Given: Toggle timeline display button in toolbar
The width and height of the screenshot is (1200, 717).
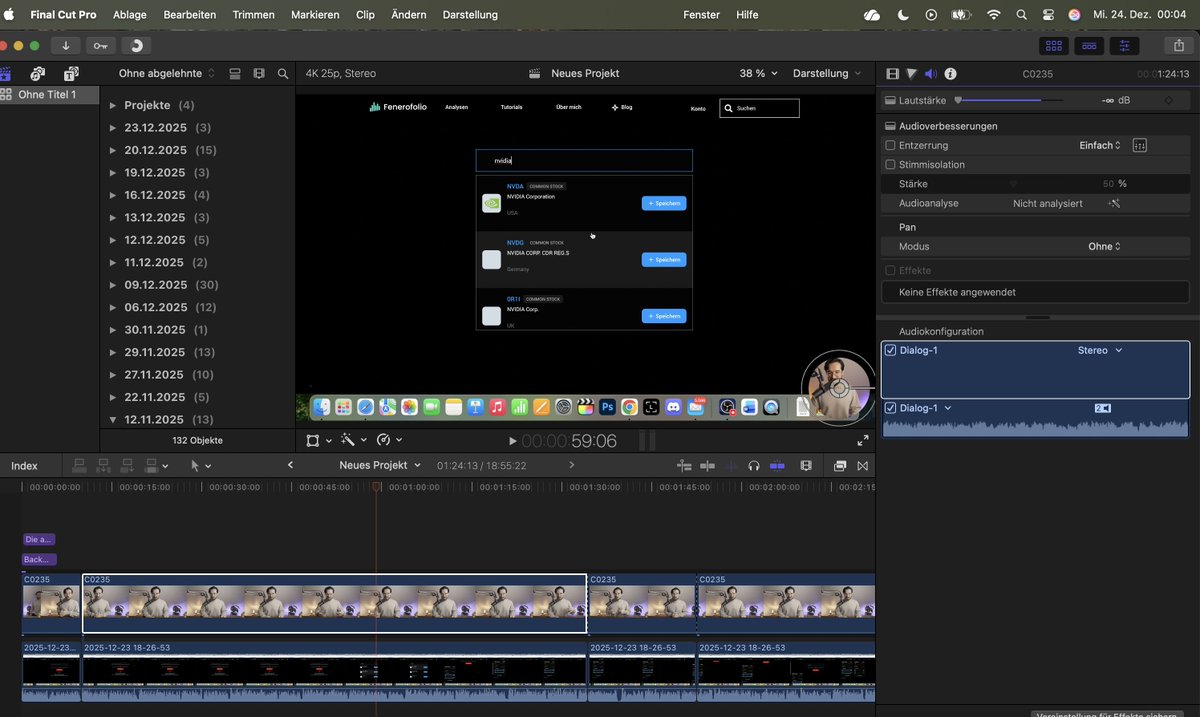Looking at the screenshot, I should 1089,45.
